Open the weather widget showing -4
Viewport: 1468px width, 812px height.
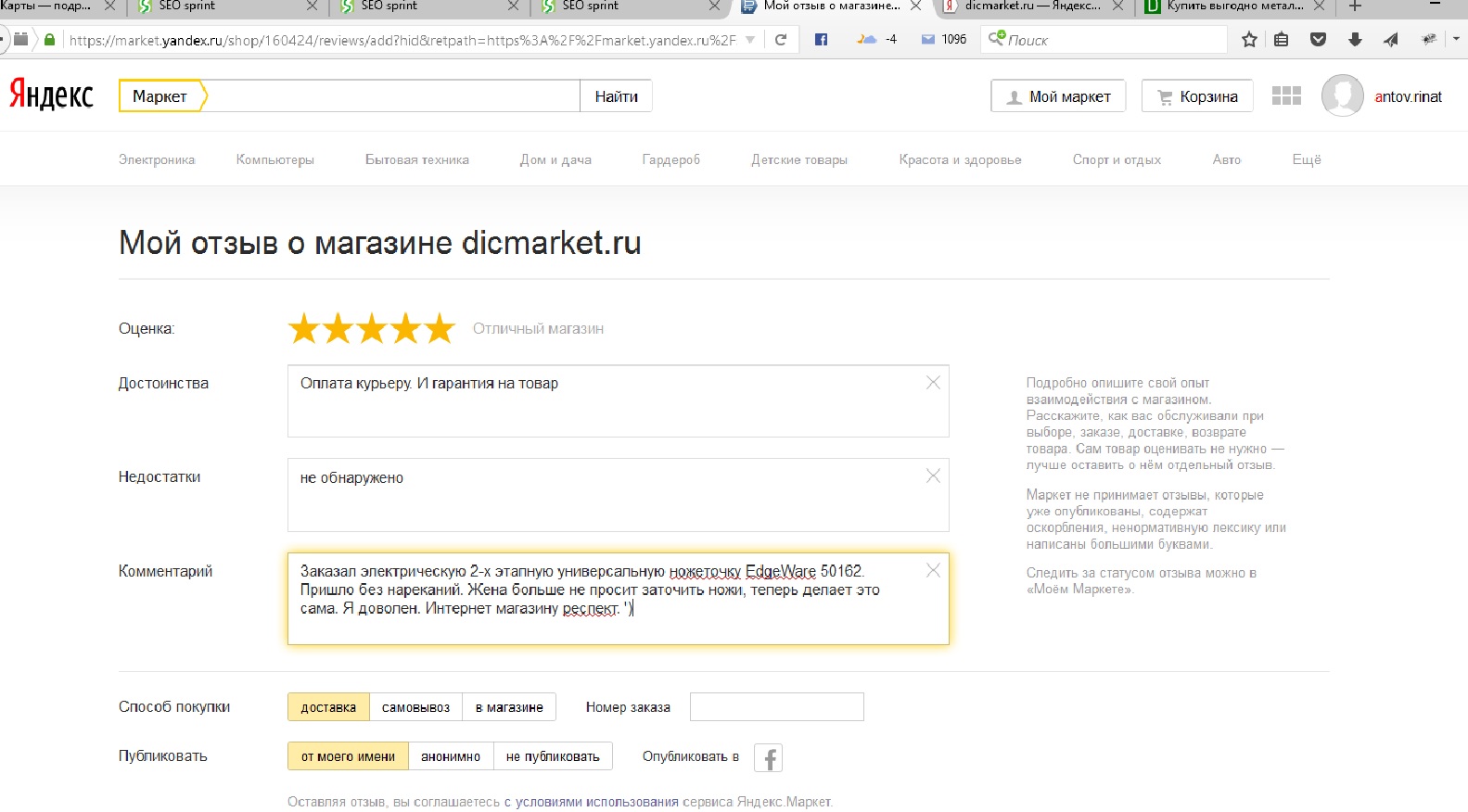click(x=876, y=40)
